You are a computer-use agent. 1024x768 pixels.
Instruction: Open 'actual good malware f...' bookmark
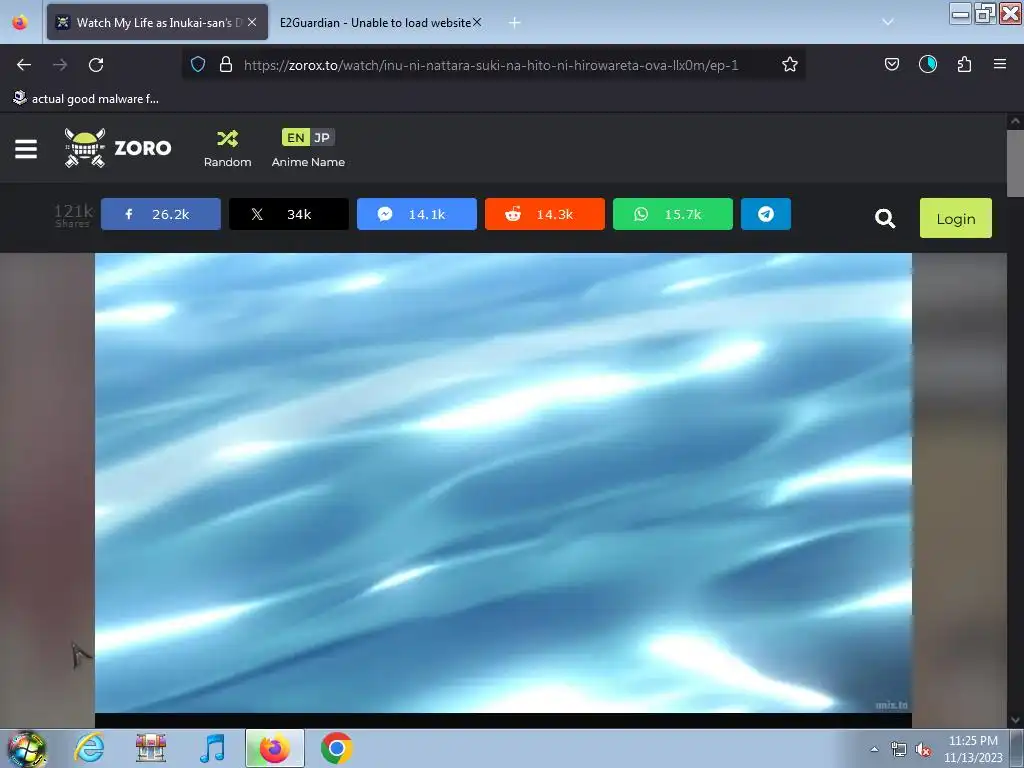coord(86,99)
